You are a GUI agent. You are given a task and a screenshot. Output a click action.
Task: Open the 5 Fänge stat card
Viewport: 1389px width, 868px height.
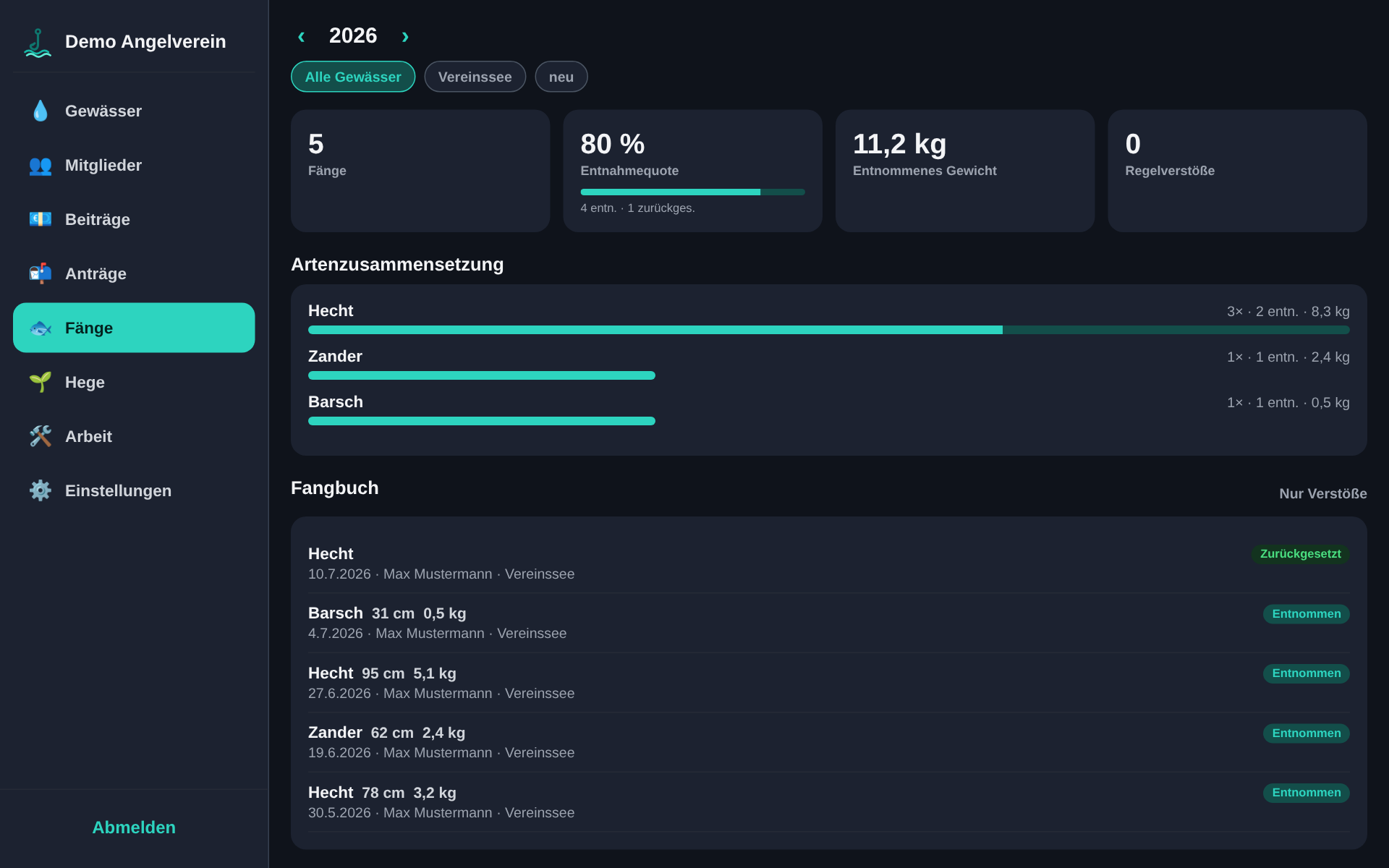pyautogui.click(x=420, y=171)
